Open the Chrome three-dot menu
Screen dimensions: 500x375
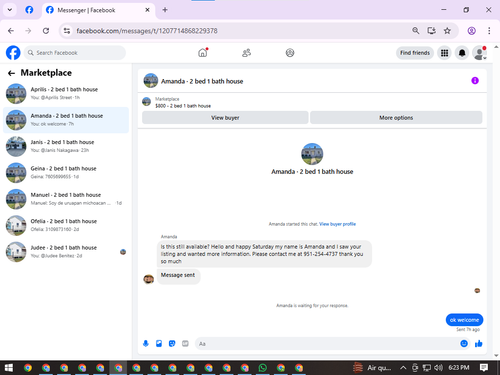coord(489,31)
